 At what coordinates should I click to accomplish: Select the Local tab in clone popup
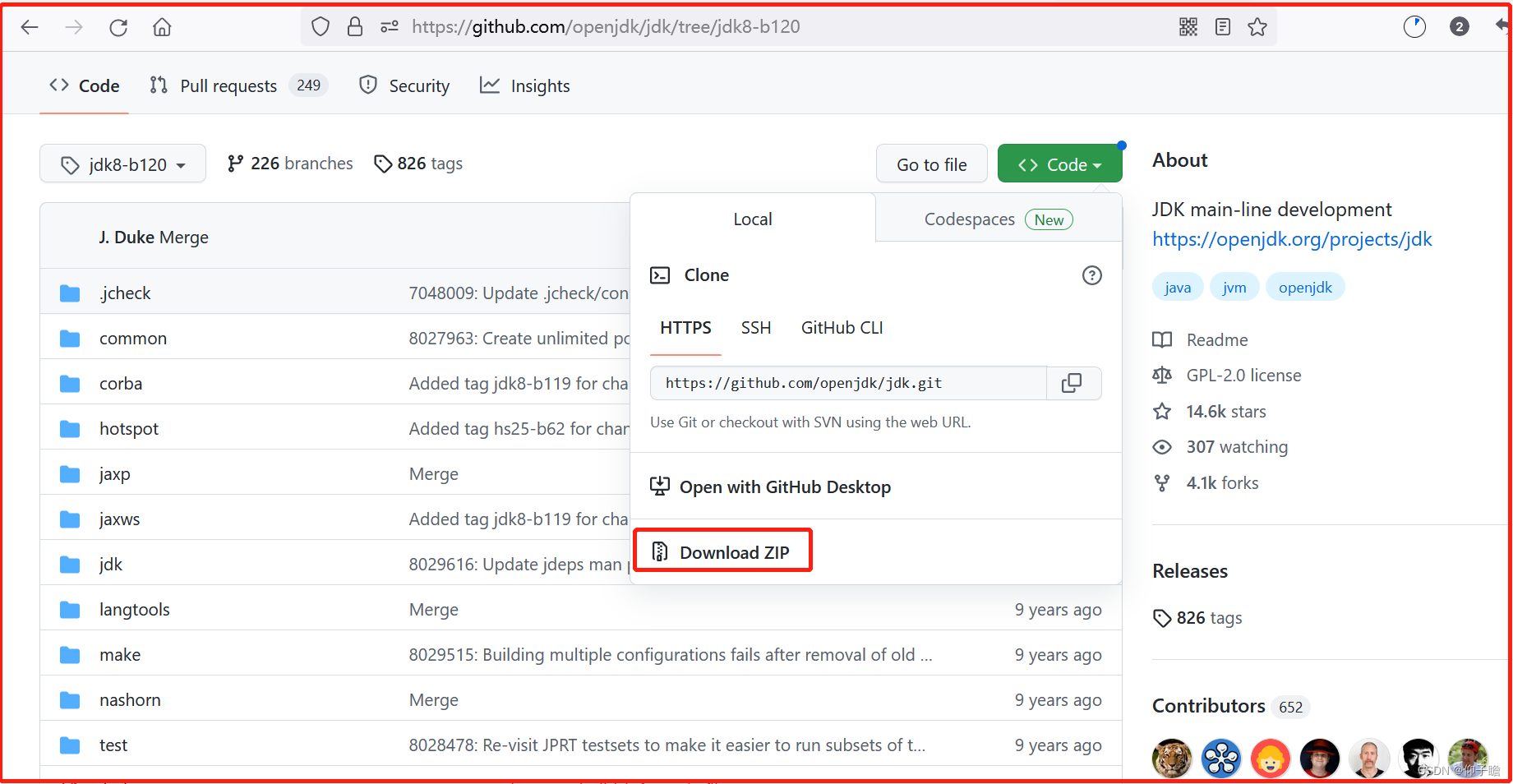point(753,219)
